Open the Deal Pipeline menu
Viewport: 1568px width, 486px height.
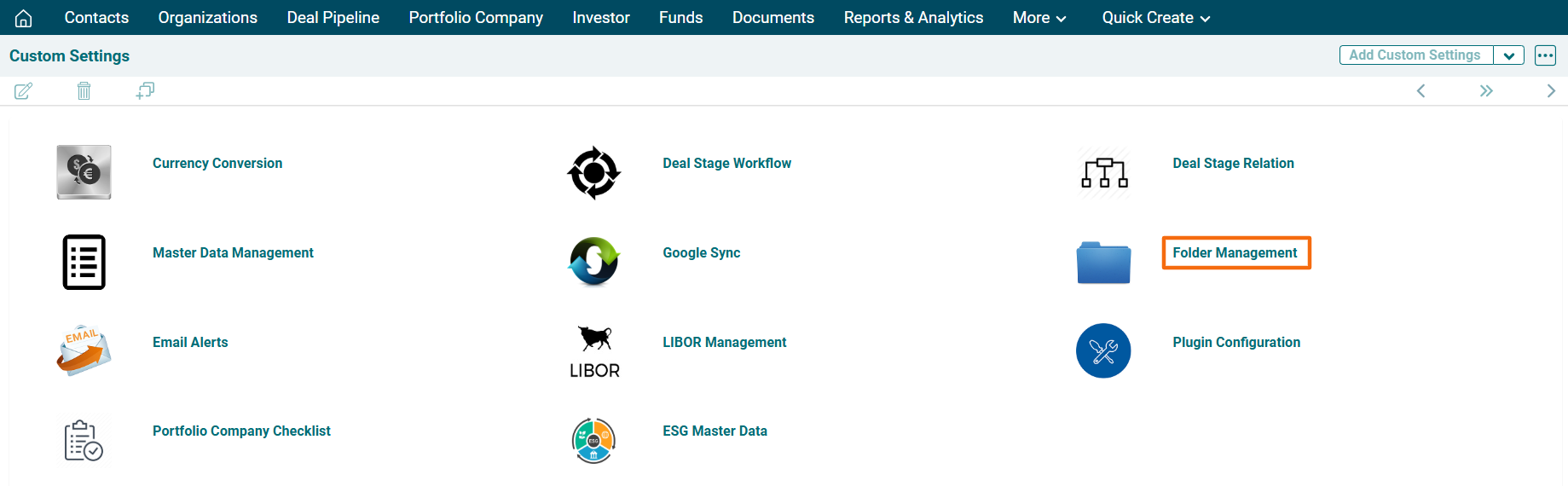[333, 18]
